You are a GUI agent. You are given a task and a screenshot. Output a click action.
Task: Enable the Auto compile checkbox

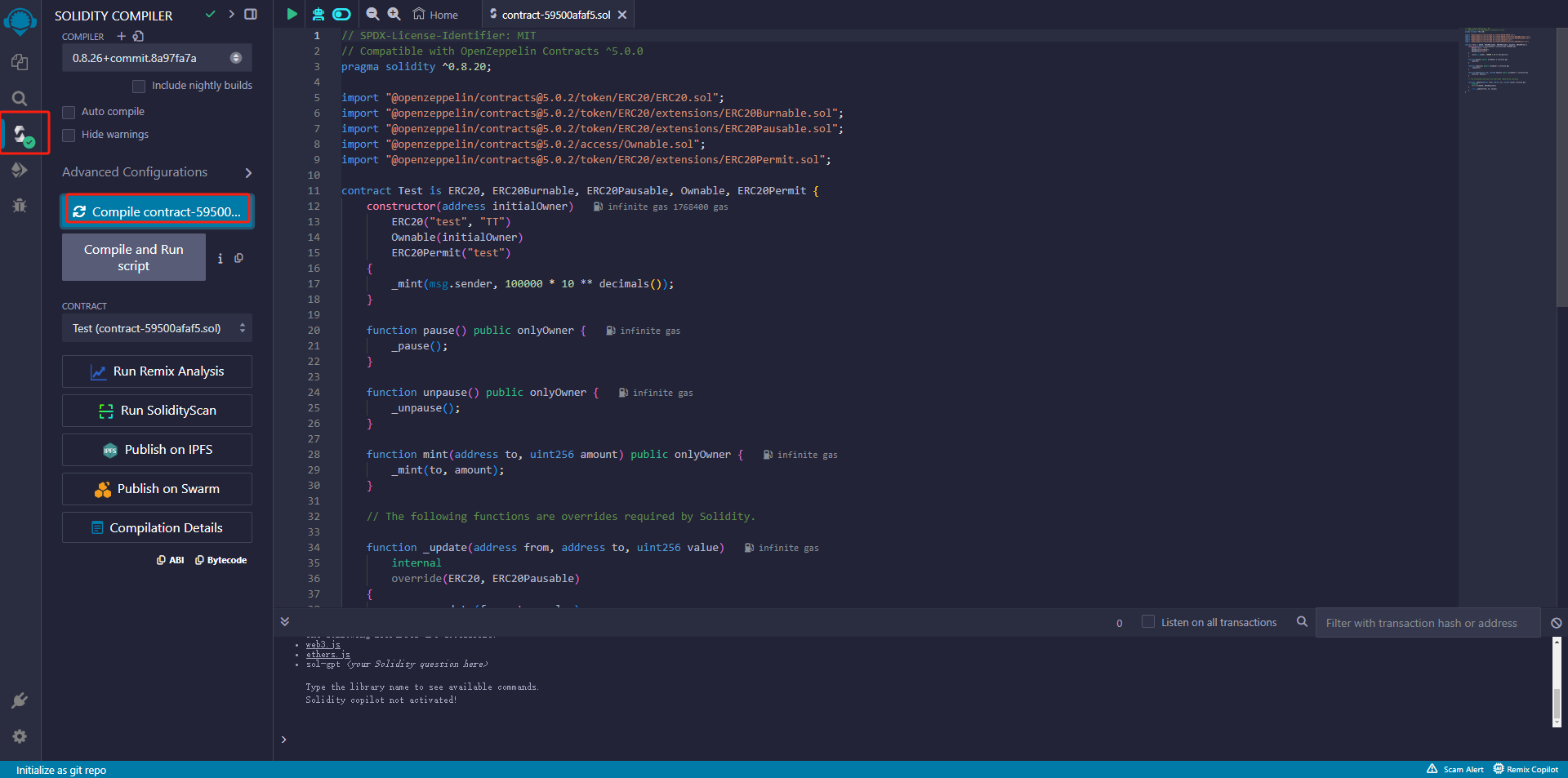(x=69, y=112)
